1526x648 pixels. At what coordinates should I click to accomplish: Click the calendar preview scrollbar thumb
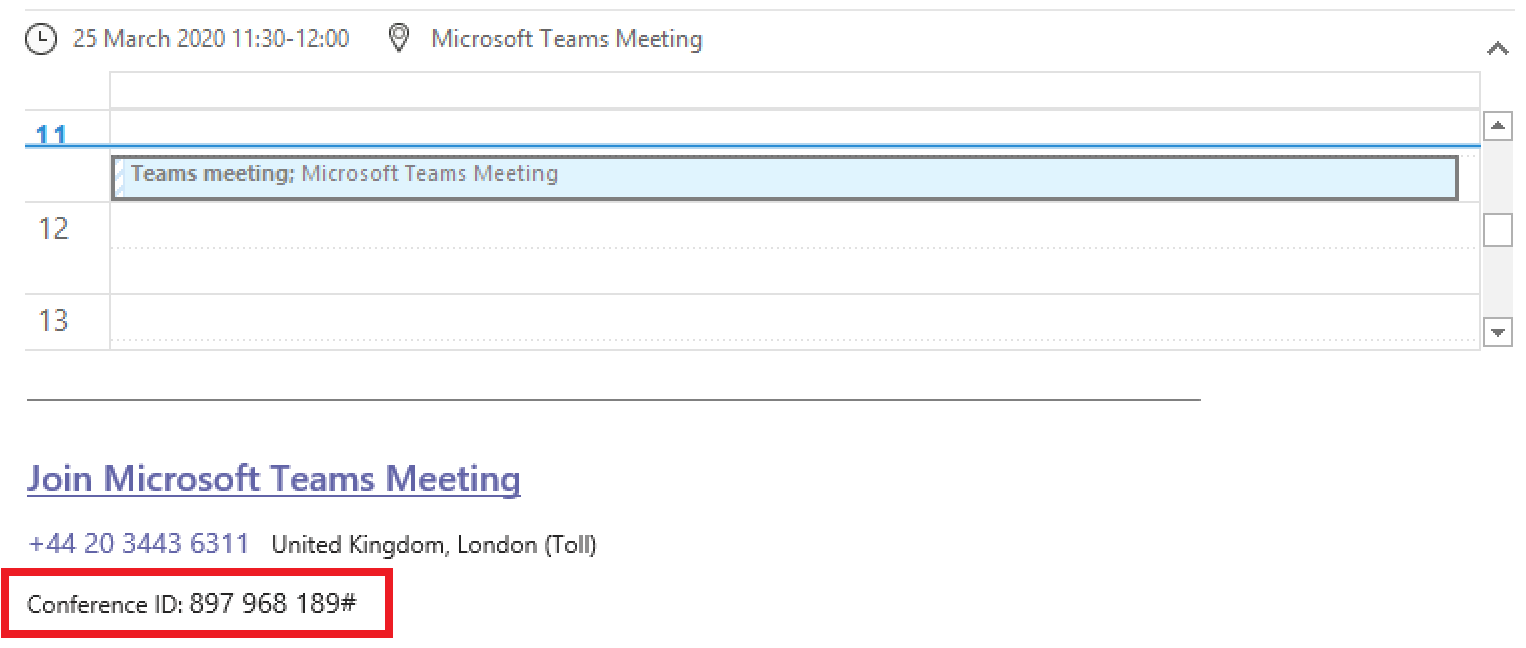pos(1498,230)
